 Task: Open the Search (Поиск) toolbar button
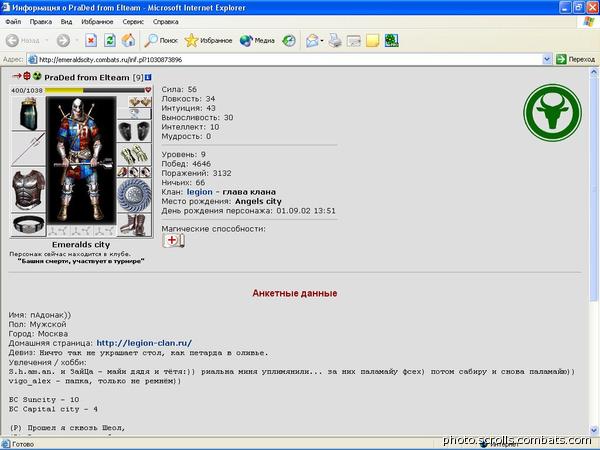tap(161, 40)
